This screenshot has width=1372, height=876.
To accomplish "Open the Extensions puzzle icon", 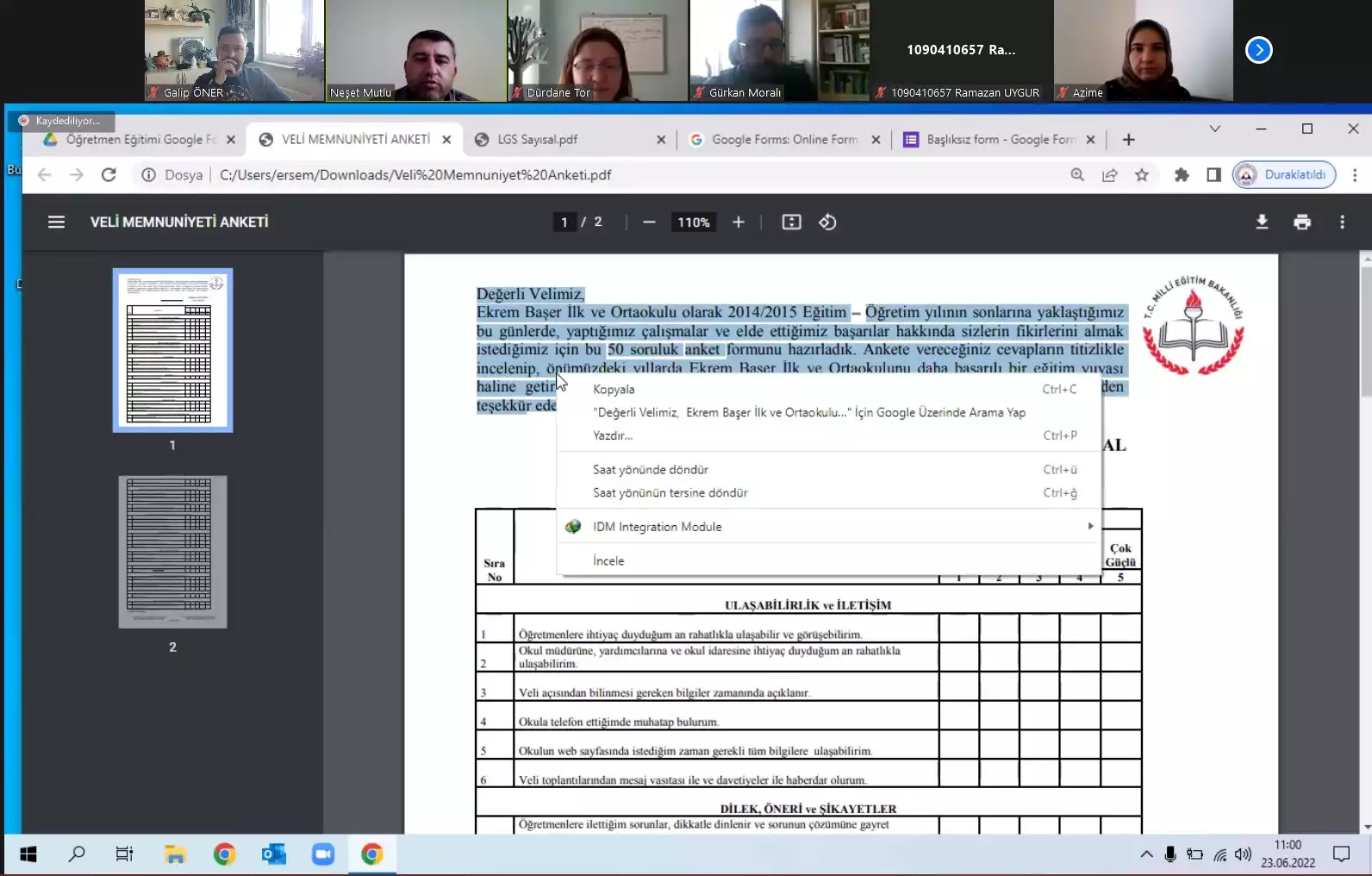I will (1182, 175).
